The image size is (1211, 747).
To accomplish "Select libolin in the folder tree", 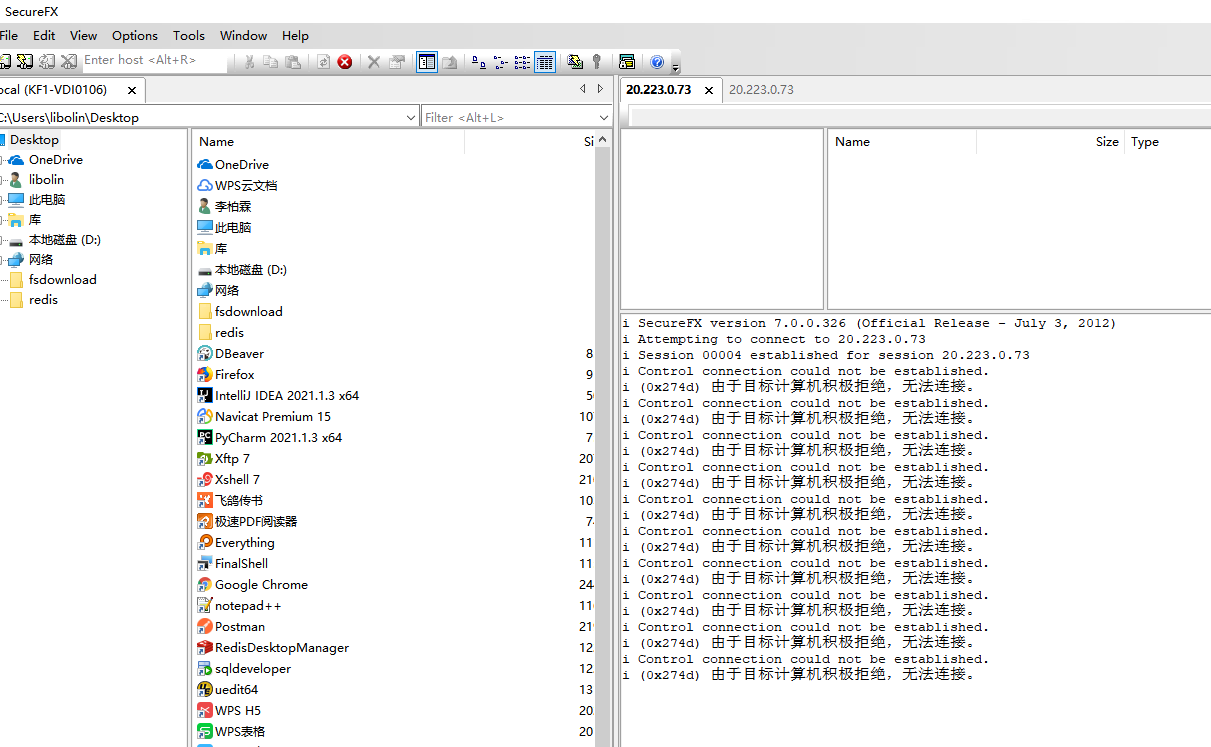I will 46,180.
